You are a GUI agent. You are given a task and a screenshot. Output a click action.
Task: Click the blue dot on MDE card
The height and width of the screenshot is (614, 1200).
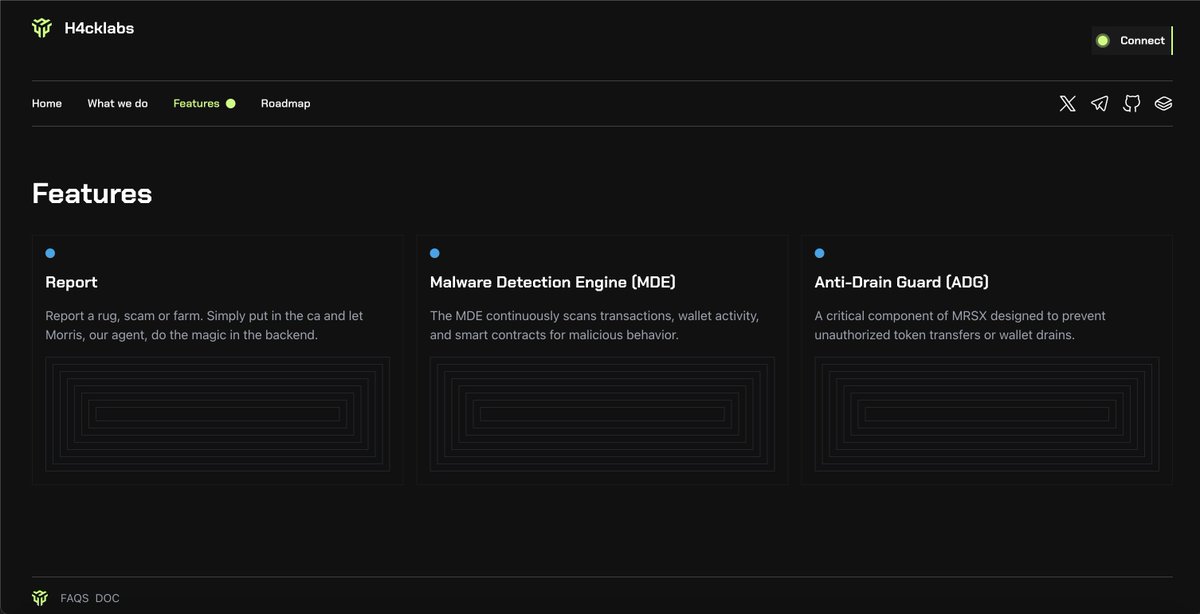pyautogui.click(x=435, y=253)
